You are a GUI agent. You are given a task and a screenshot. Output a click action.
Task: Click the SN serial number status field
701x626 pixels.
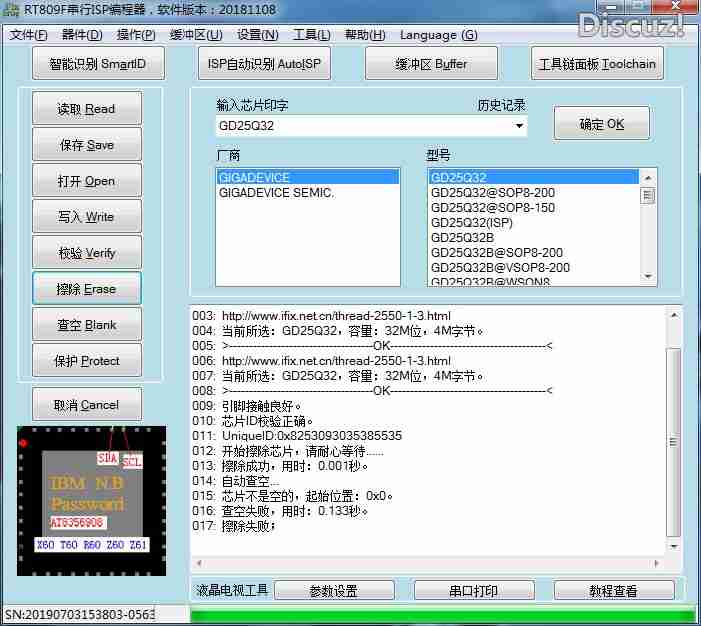[x=80, y=615]
